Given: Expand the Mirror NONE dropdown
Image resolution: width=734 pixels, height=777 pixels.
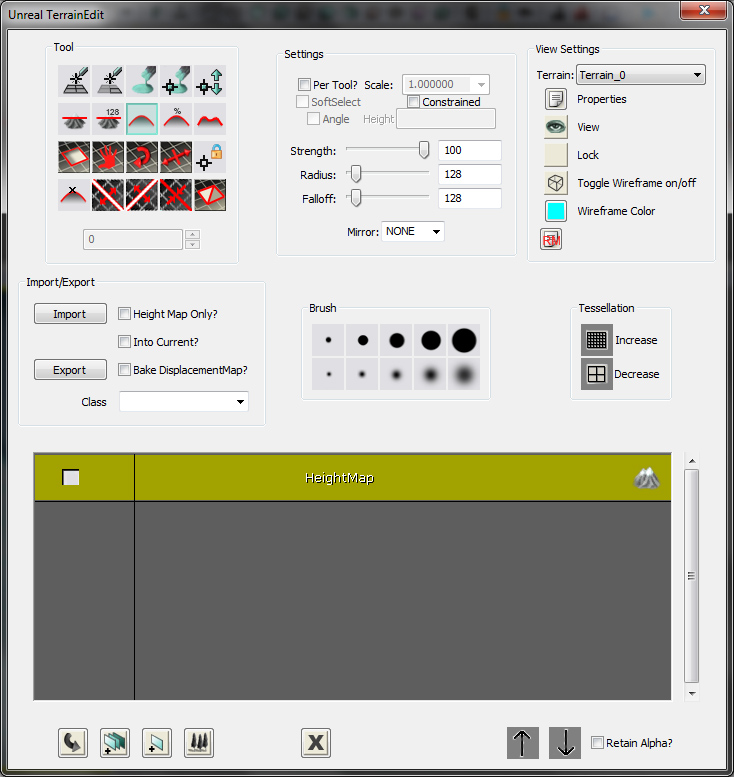Looking at the screenshot, I should click(413, 231).
